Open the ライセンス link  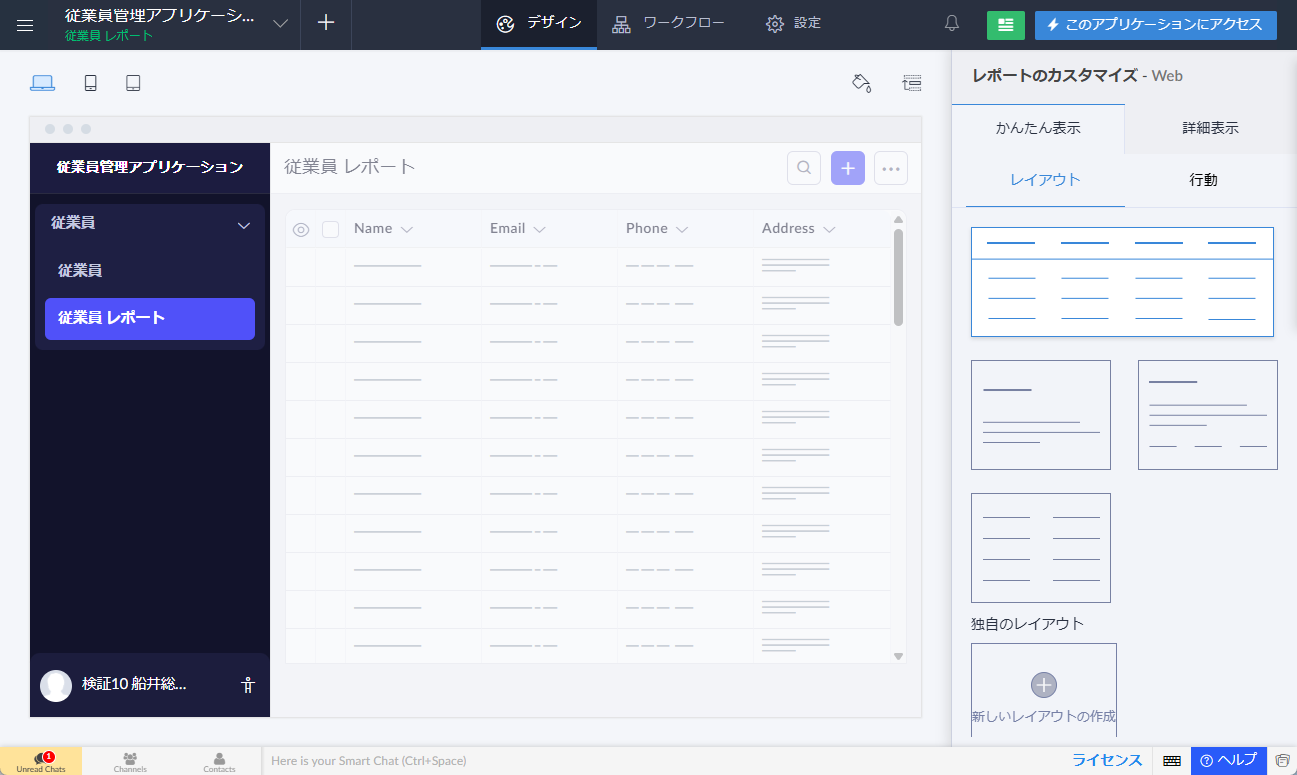click(x=1107, y=760)
